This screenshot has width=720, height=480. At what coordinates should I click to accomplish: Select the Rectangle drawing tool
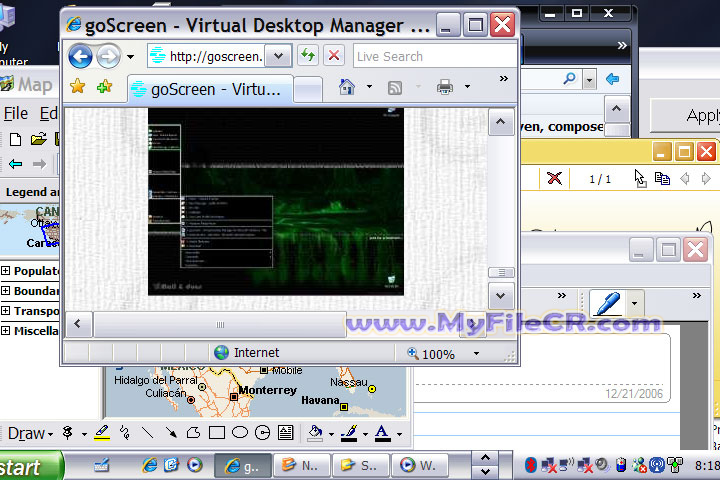[x=217, y=433]
